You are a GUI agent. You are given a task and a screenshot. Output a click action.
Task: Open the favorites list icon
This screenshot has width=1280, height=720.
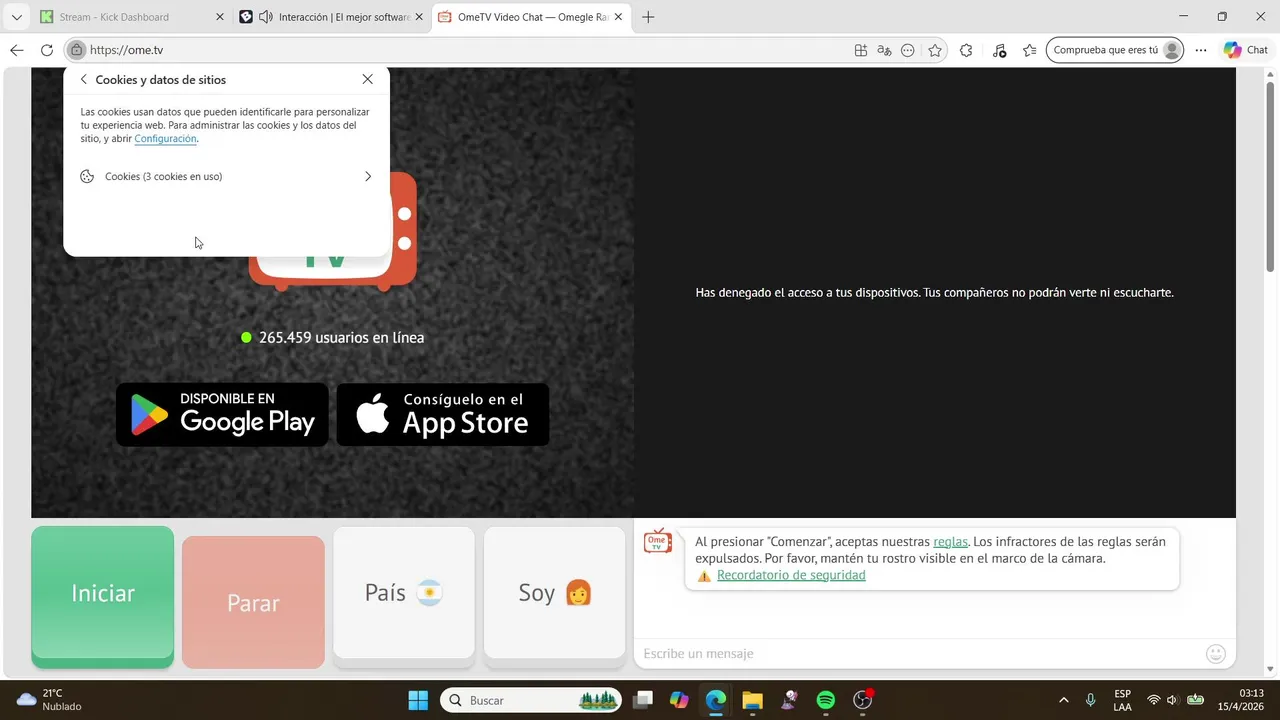pyautogui.click(x=1030, y=50)
